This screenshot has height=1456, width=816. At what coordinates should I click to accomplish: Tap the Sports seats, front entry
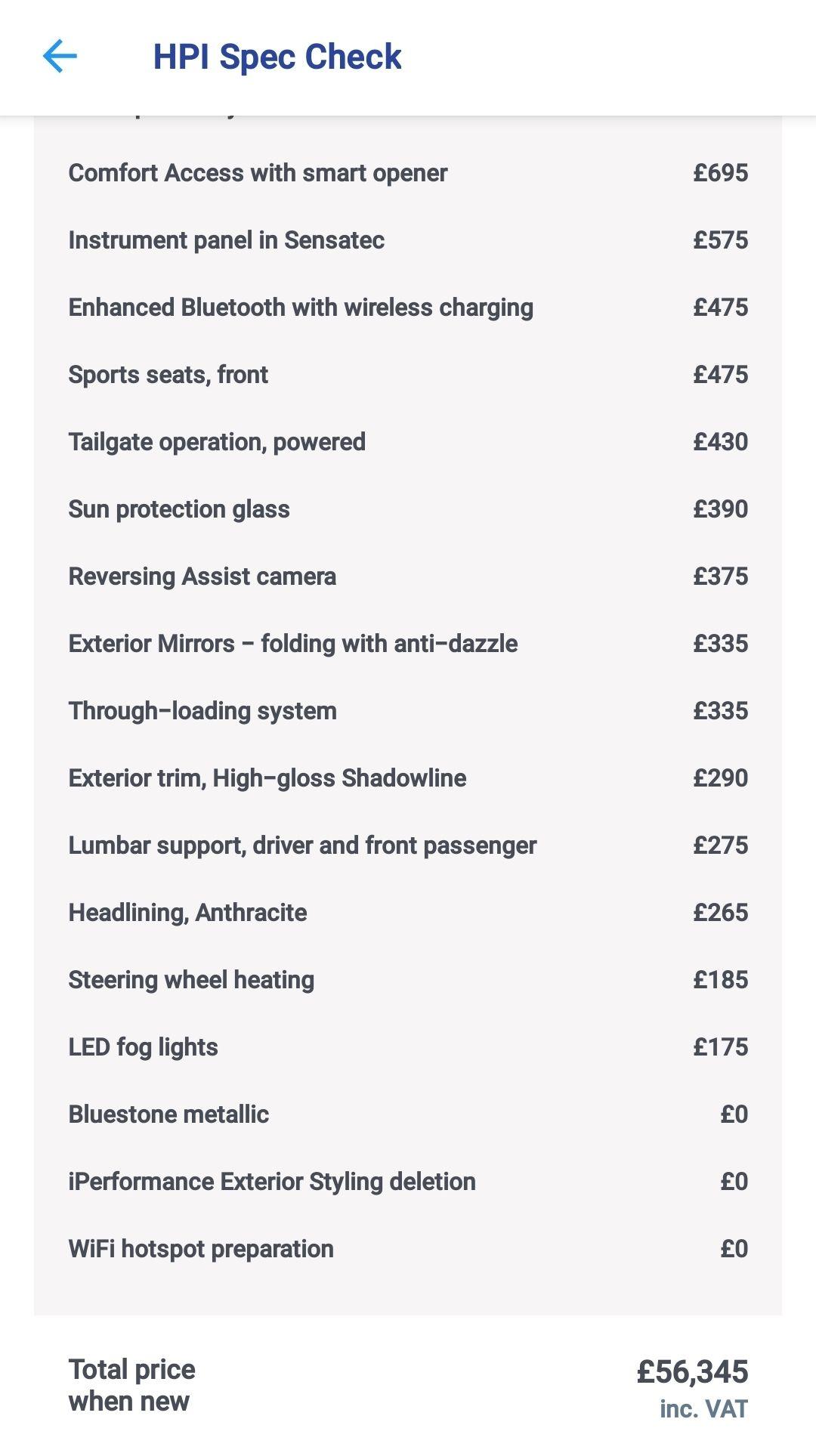click(x=408, y=375)
